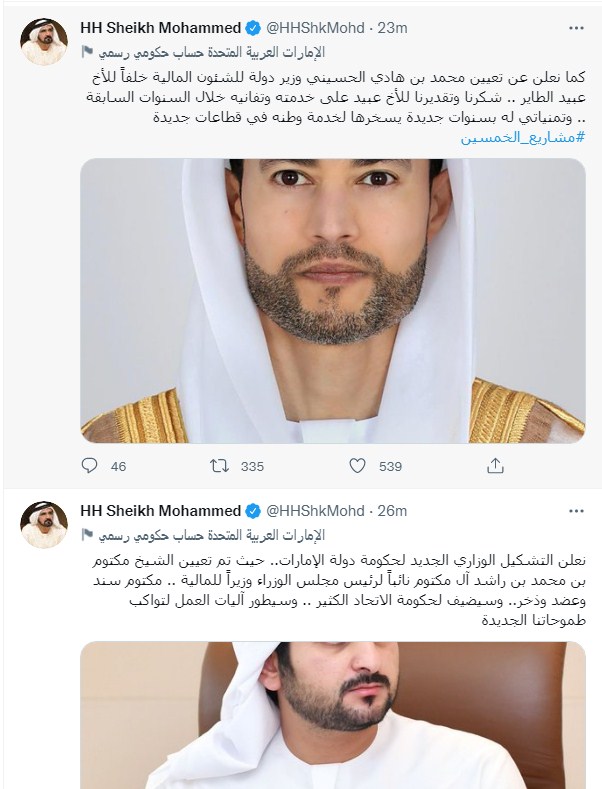The image size is (602, 789).
Task: Click the reply icon with 46 comments
Action: [89, 466]
